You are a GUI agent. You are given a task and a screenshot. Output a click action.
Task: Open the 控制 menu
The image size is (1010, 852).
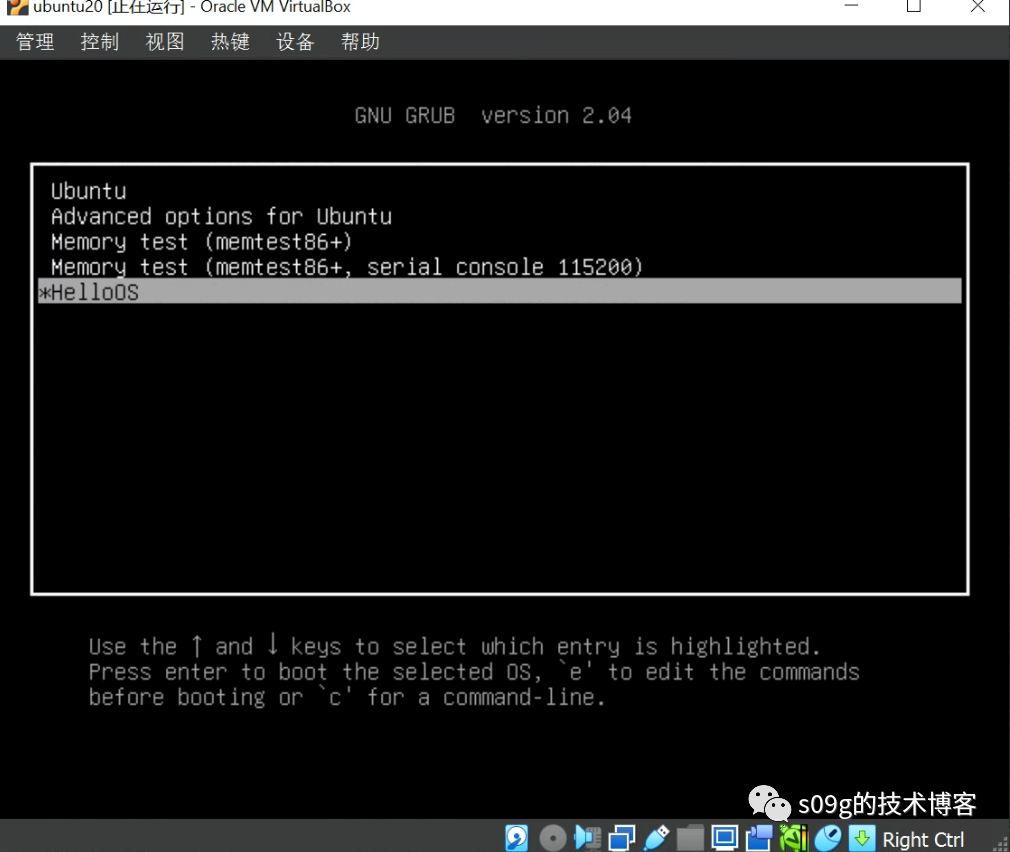click(100, 42)
